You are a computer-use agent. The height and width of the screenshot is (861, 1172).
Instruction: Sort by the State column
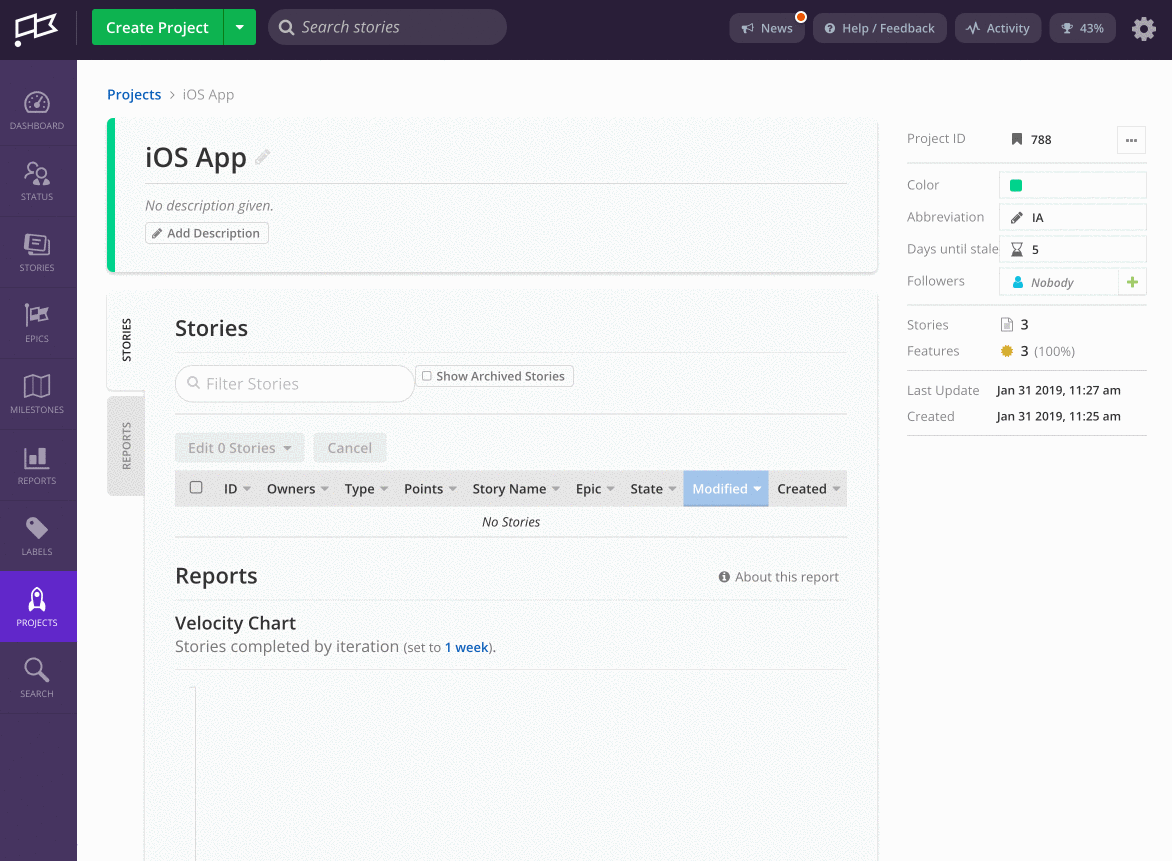click(x=653, y=489)
